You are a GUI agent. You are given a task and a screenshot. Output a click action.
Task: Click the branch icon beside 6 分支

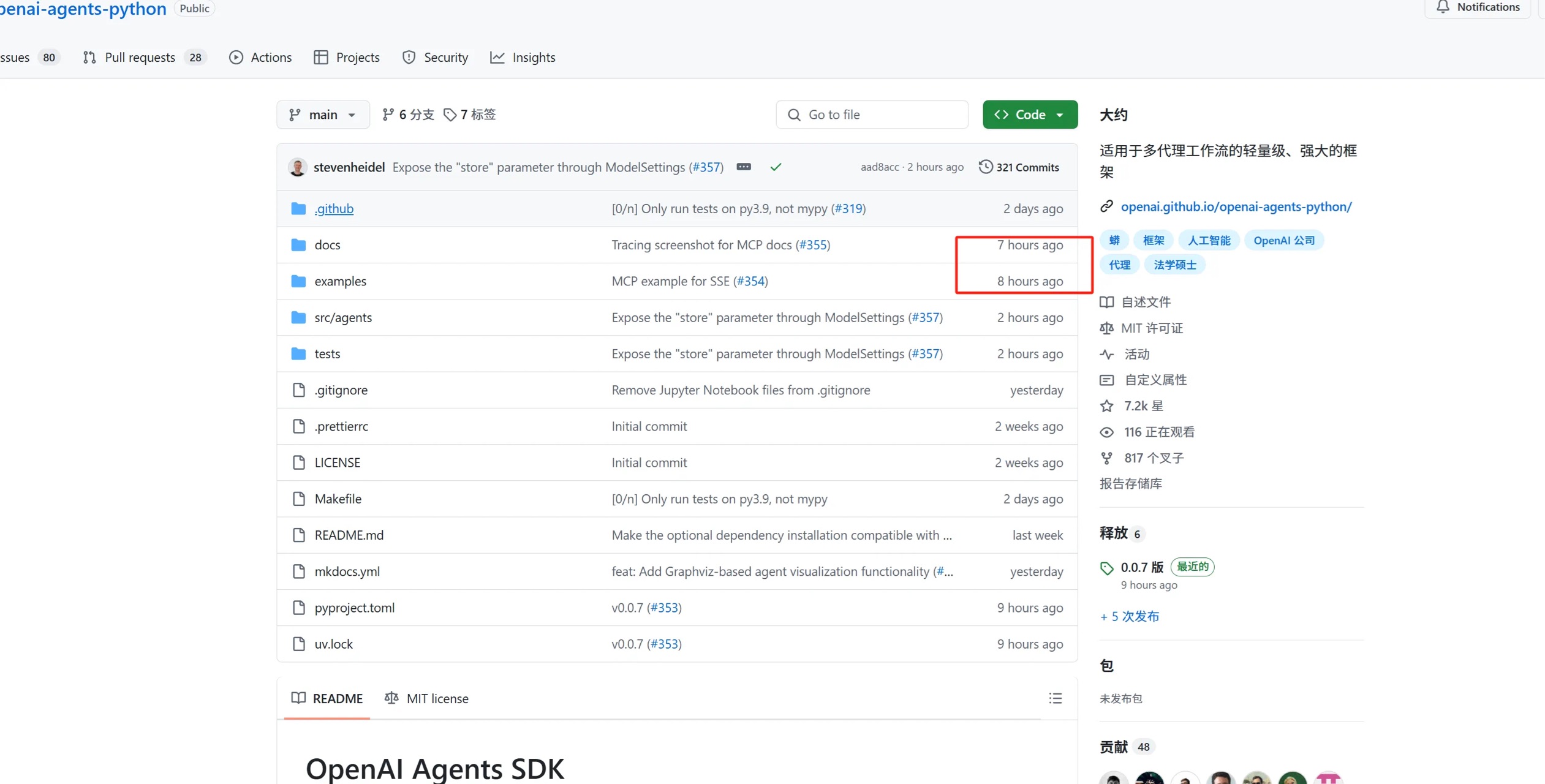[388, 114]
